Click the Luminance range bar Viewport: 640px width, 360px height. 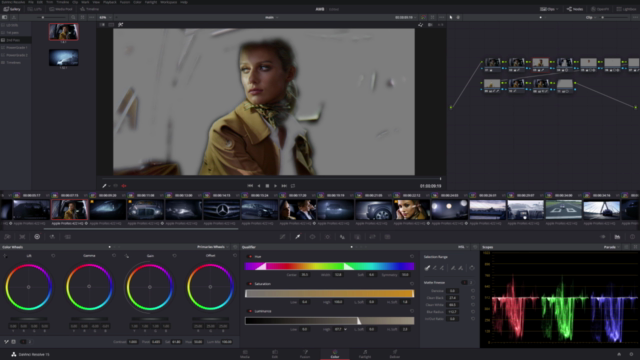click(x=329, y=321)
